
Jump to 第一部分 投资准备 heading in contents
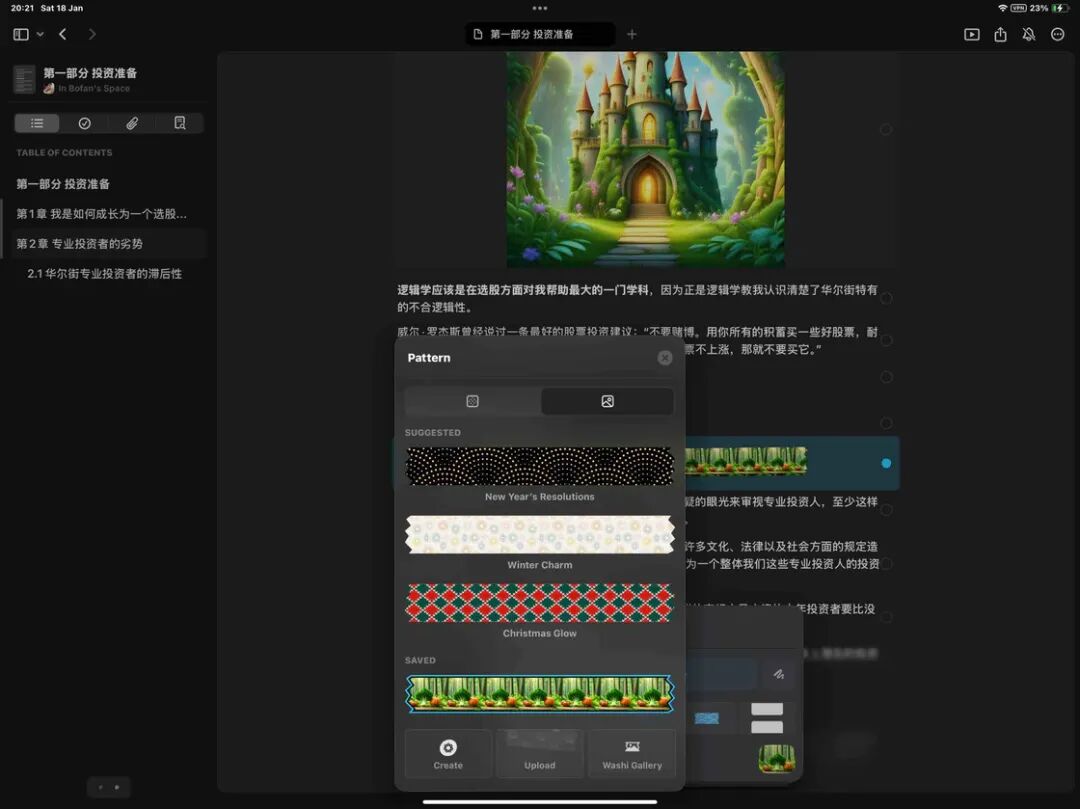pos(63,184)
